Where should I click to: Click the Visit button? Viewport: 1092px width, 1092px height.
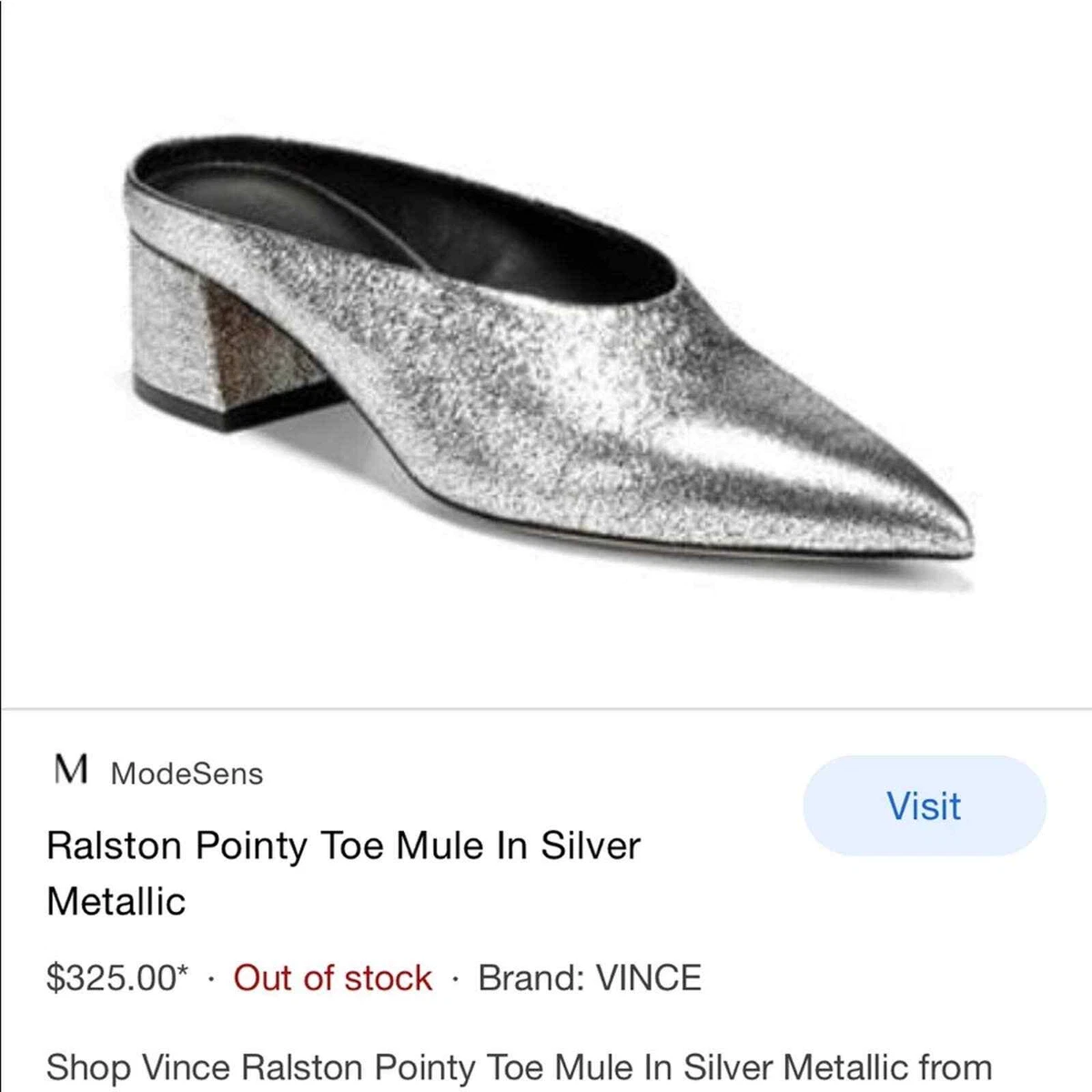click(925, 805)
